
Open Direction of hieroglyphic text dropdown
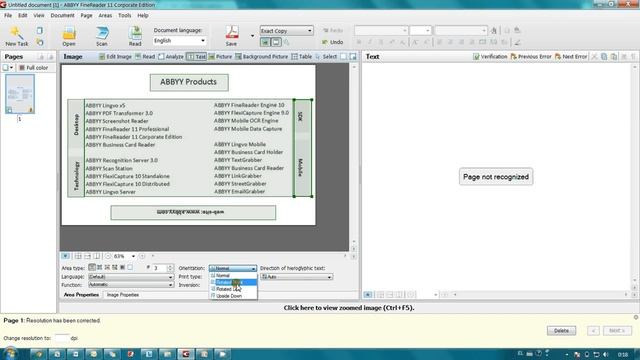point(296,277)
